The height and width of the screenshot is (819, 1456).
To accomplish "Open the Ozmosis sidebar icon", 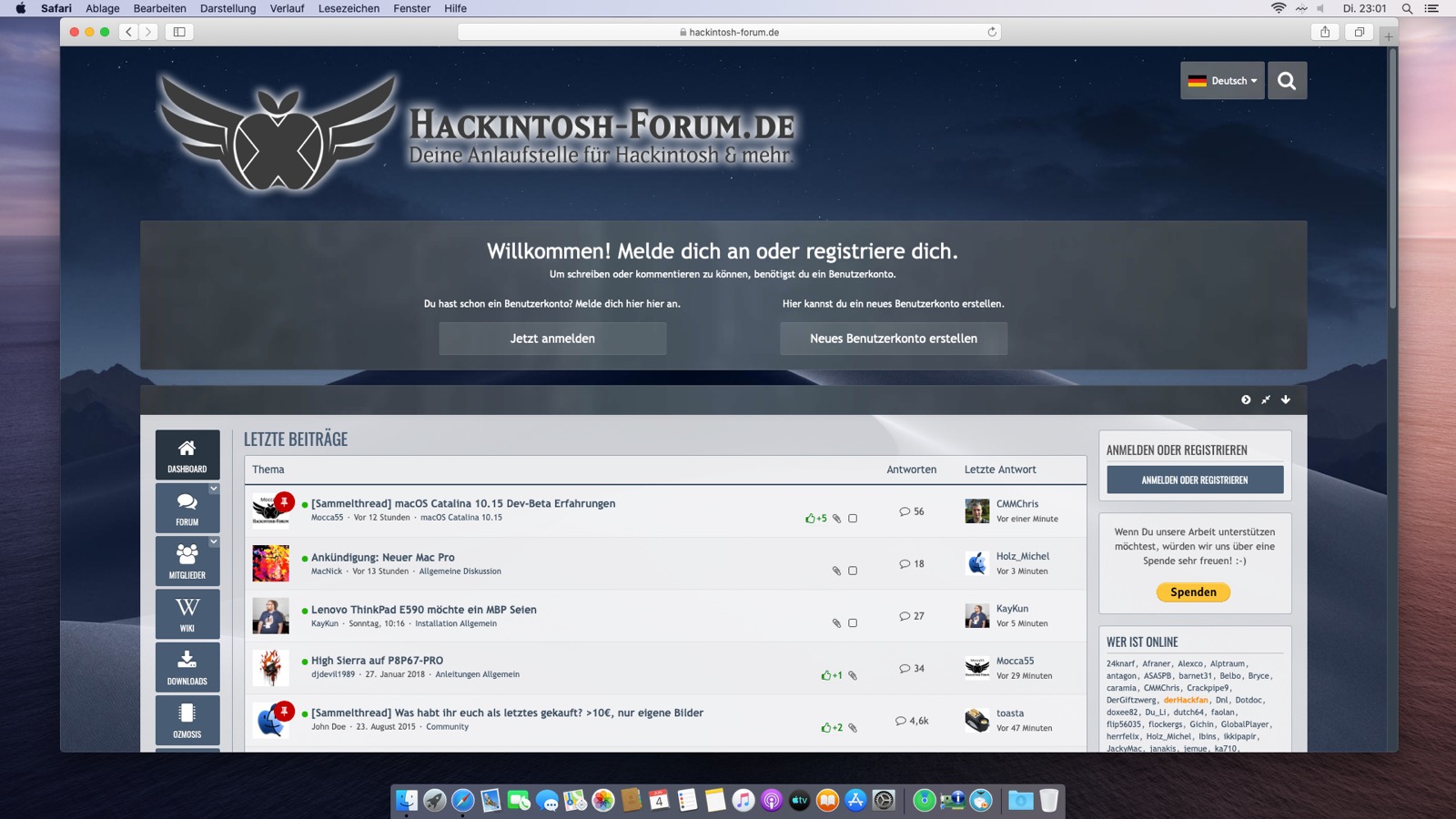I will (187, 719).
